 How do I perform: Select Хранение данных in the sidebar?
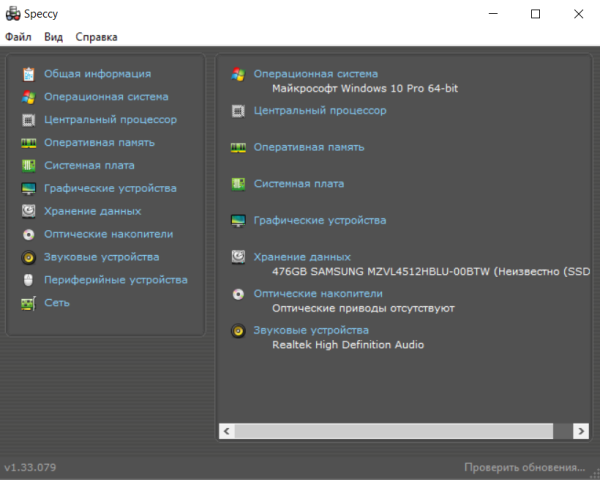click(93, 211)
